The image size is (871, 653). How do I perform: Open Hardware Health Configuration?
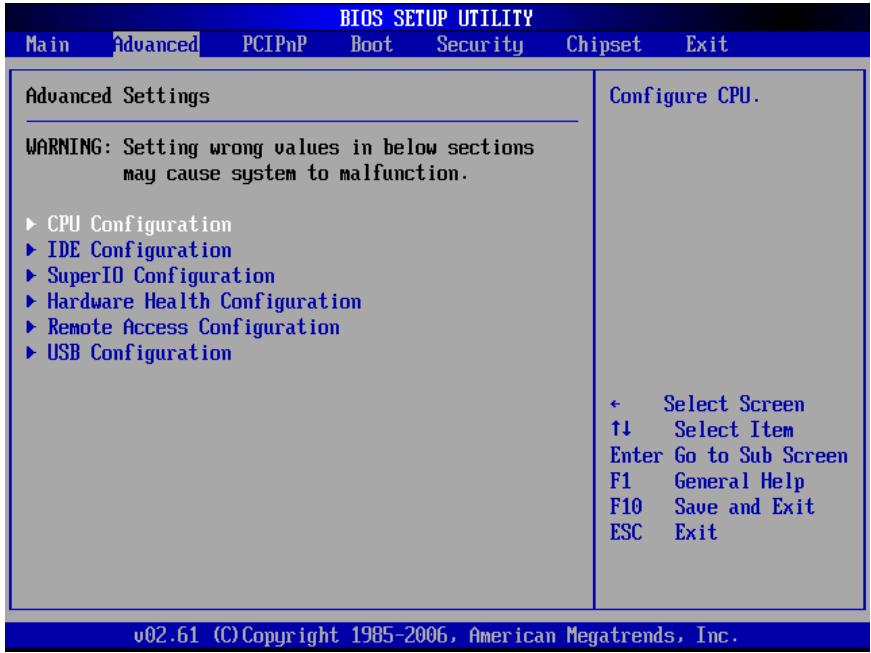point(204,302)
